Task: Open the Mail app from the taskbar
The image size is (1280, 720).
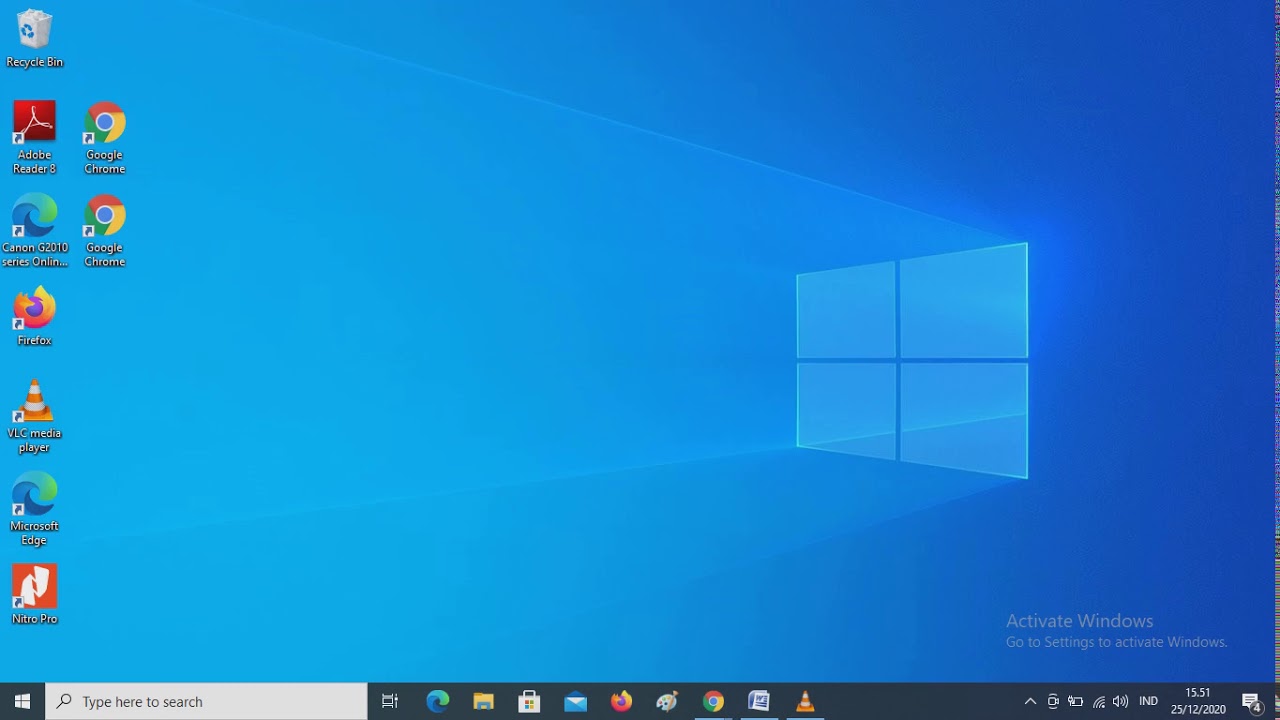Action: [x=575, y=701]
